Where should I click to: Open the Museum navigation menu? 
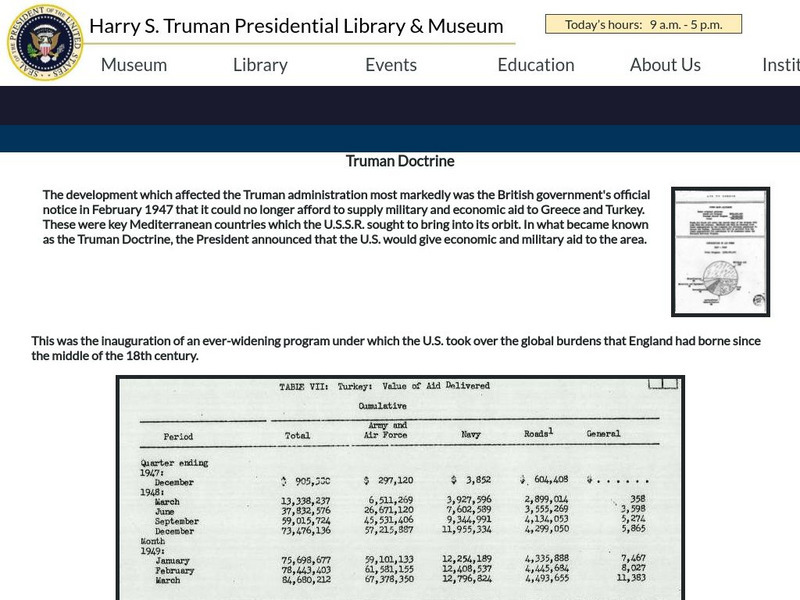(x=133, y=64)
